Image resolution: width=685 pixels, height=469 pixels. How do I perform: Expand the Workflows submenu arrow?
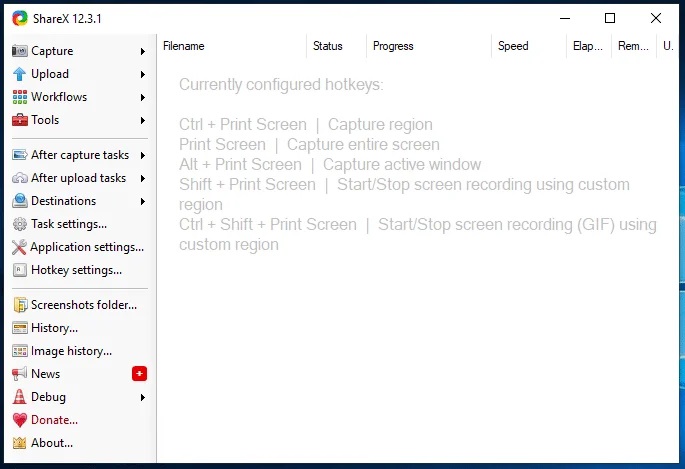(x=143, y=97)
